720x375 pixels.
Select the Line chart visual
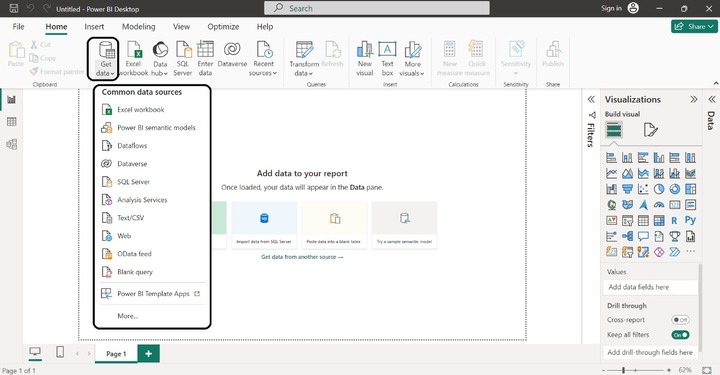coord(612,174)
